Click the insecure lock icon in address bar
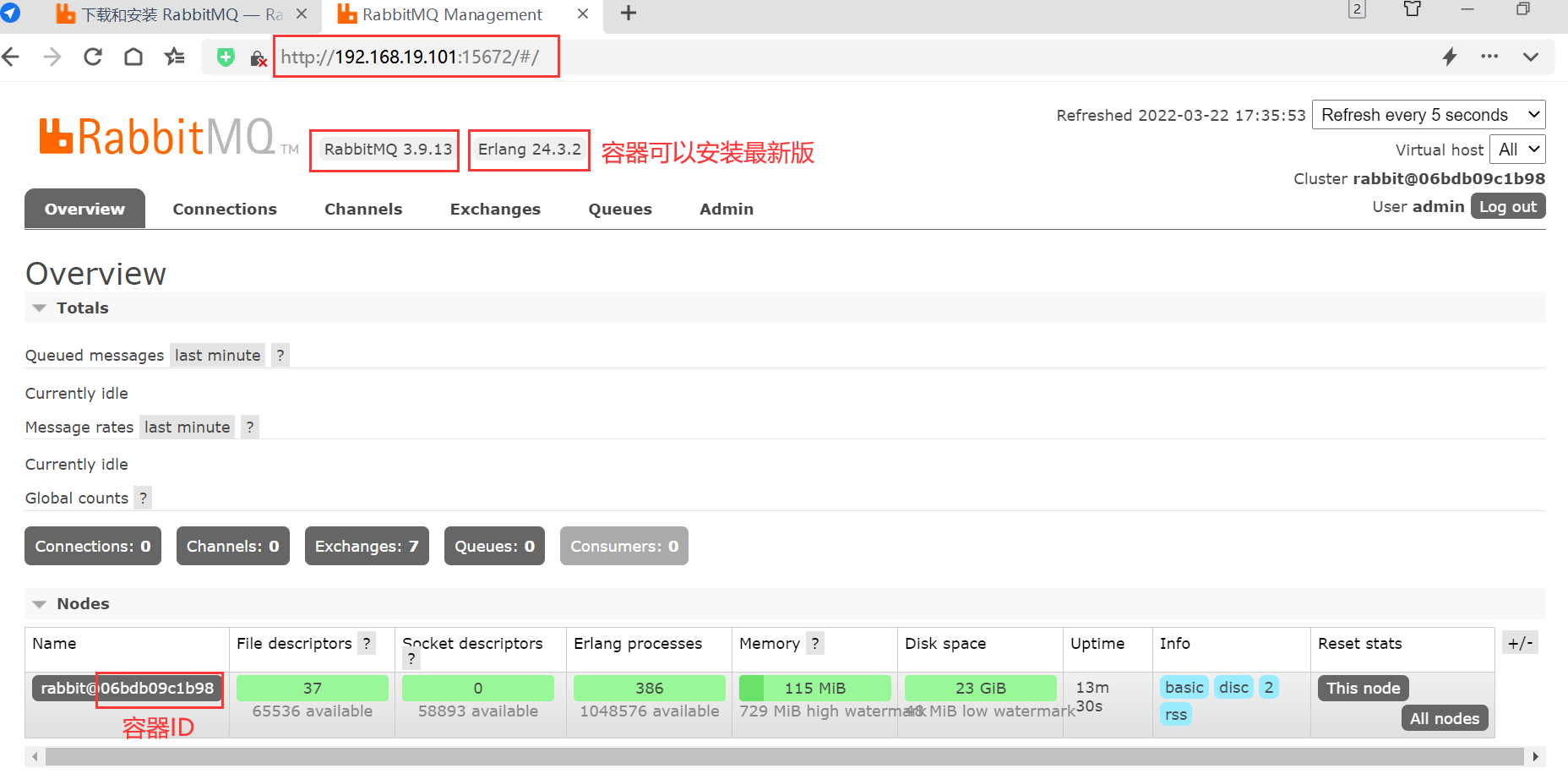Image resolution: width=1568 pixels, height=779 pixels. (259, 58)
